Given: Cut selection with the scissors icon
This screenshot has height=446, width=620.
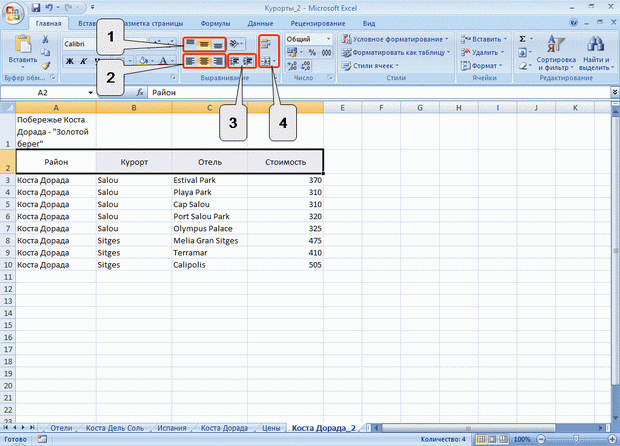Looking at the screenshot, I should point(45,39).
